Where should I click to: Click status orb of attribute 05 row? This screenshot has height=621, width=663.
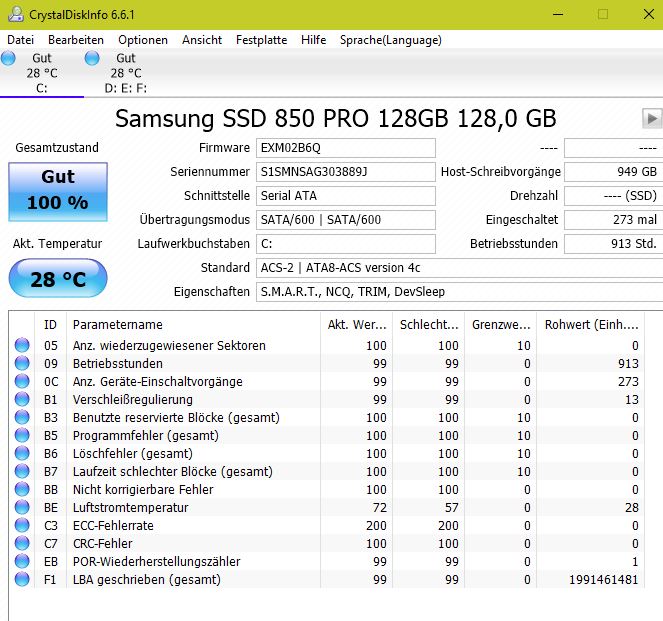[22, 345]
